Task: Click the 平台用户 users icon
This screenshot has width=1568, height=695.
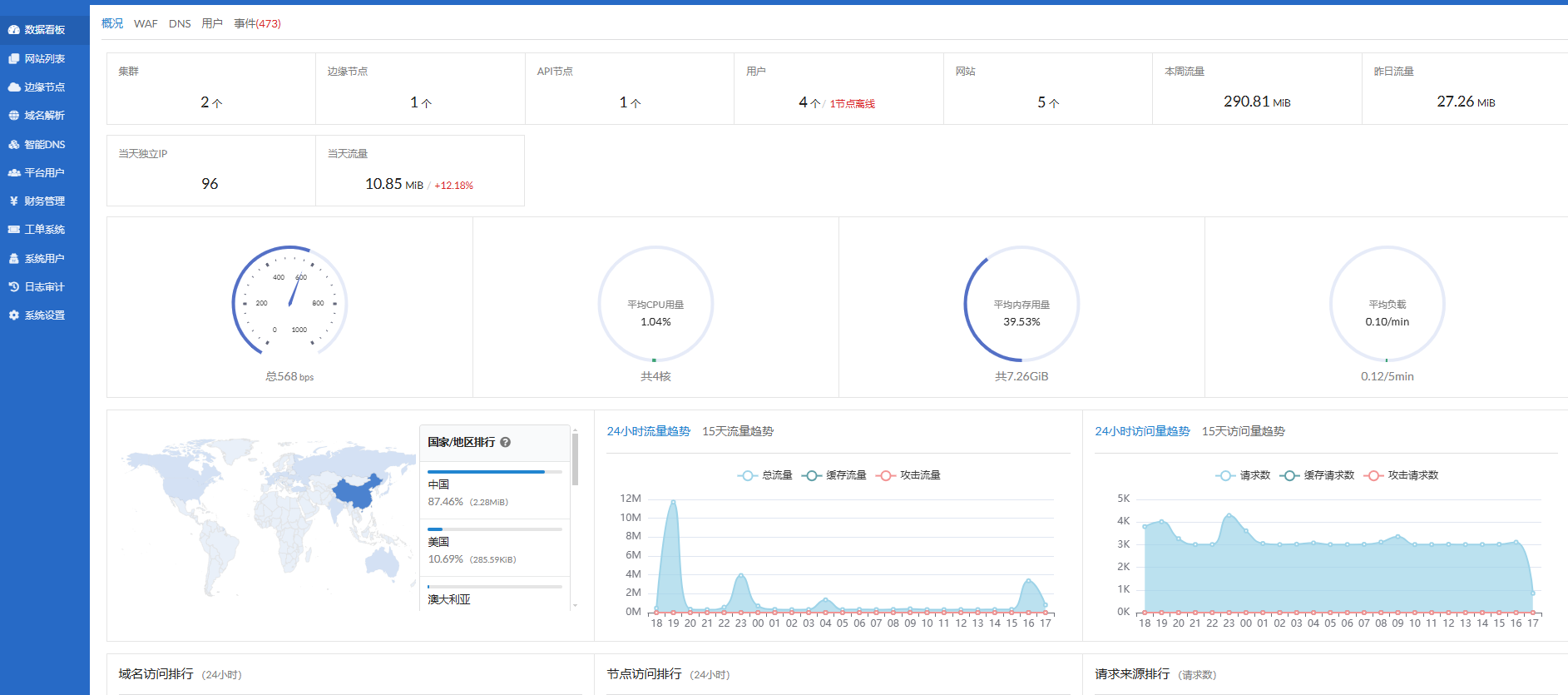Action: [x=14, y=173]
